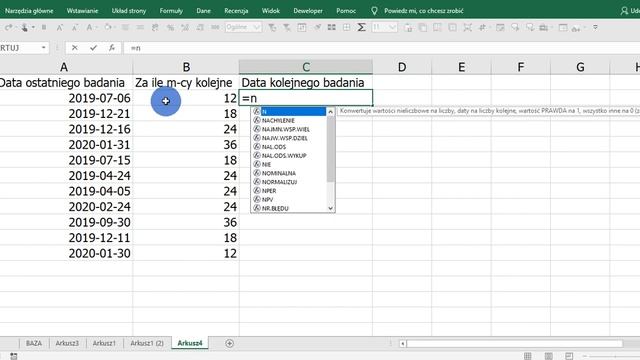The width and height of the screenshot is (640, 360).
Task: Open the font size dropdown
Action: (393, 27)
